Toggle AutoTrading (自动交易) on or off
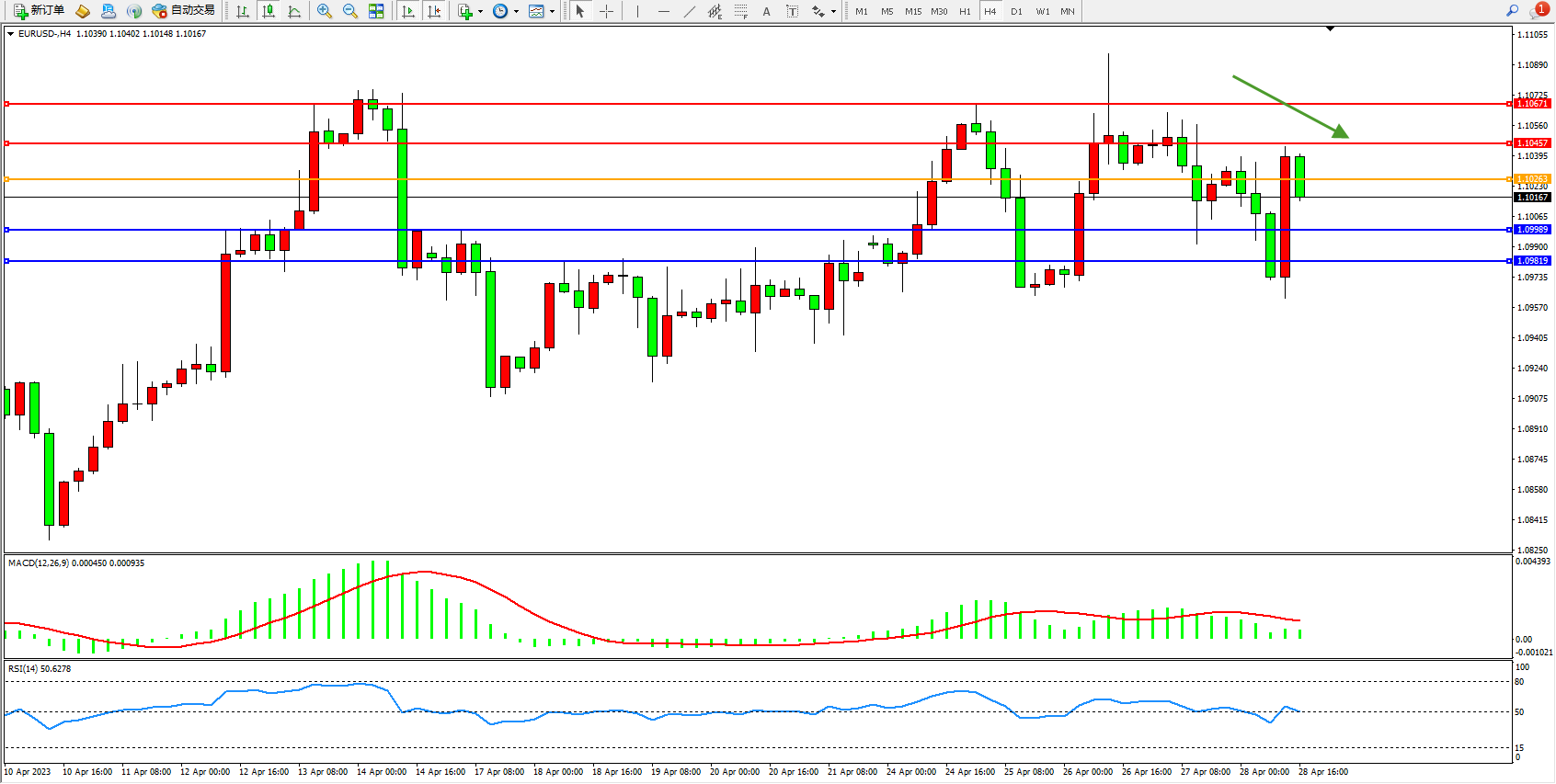 pos(183,11)
